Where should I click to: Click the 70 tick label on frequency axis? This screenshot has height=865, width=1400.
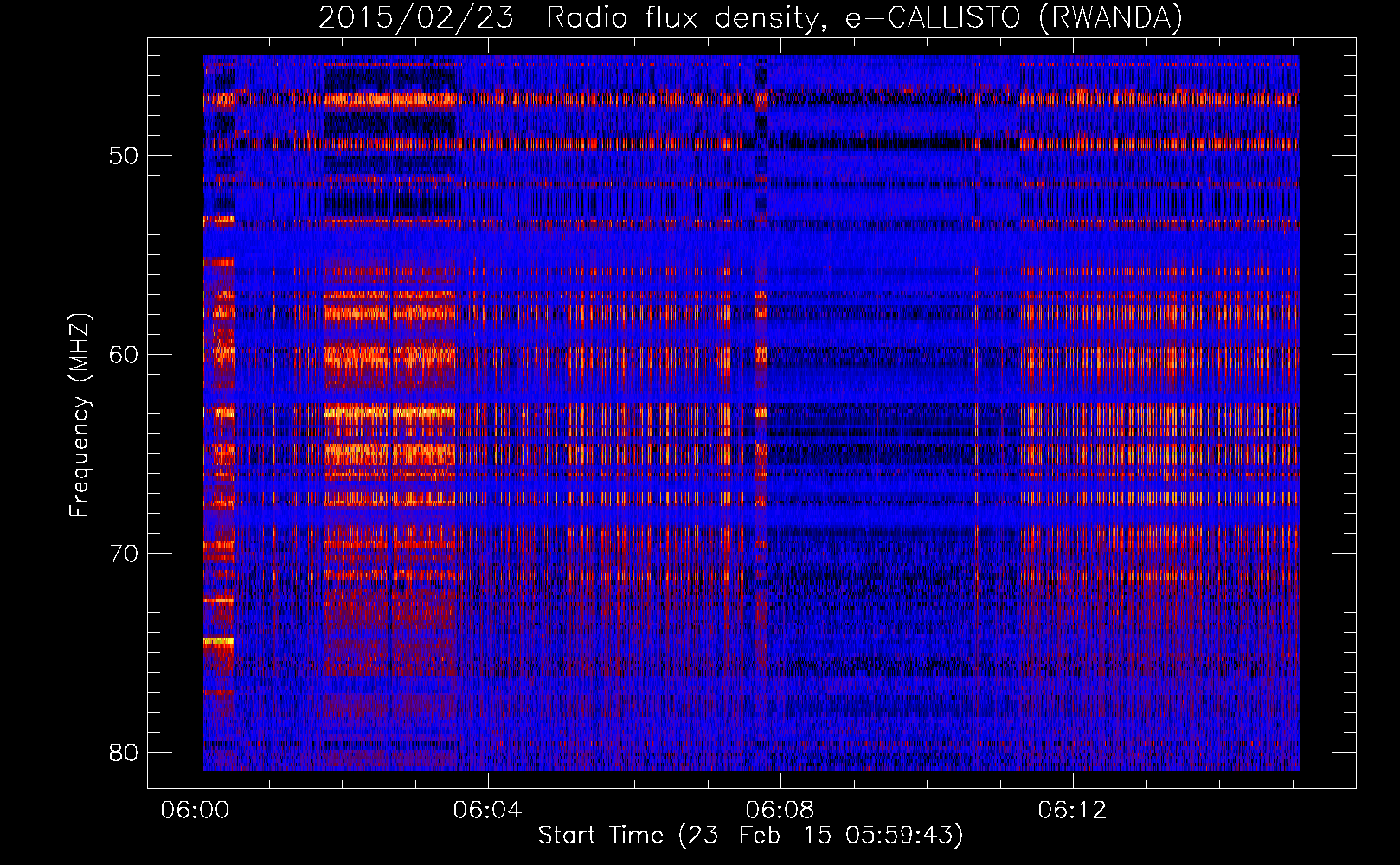click(x=124, y=554)
